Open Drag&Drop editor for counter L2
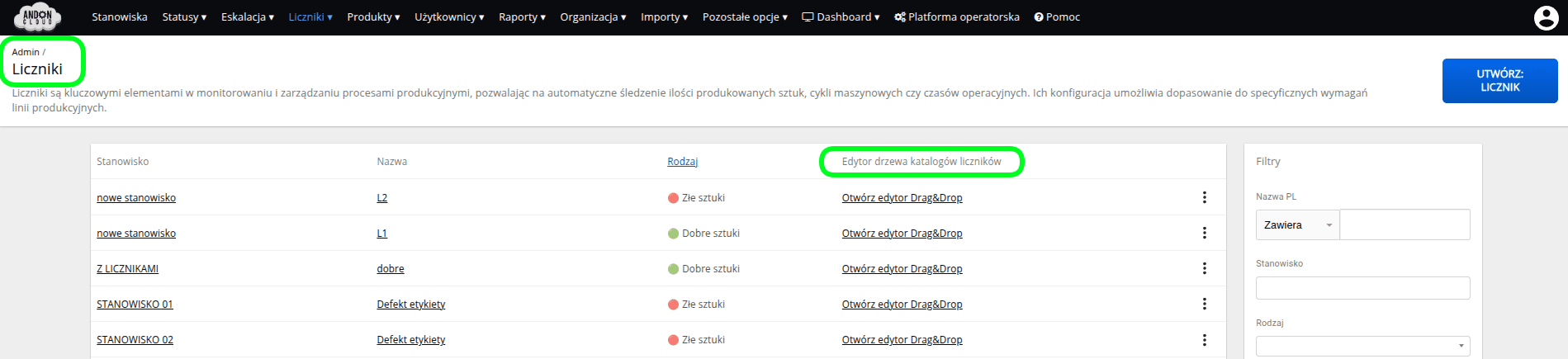The height and width of the screenshot is (359, 1568). pos(902,197)
